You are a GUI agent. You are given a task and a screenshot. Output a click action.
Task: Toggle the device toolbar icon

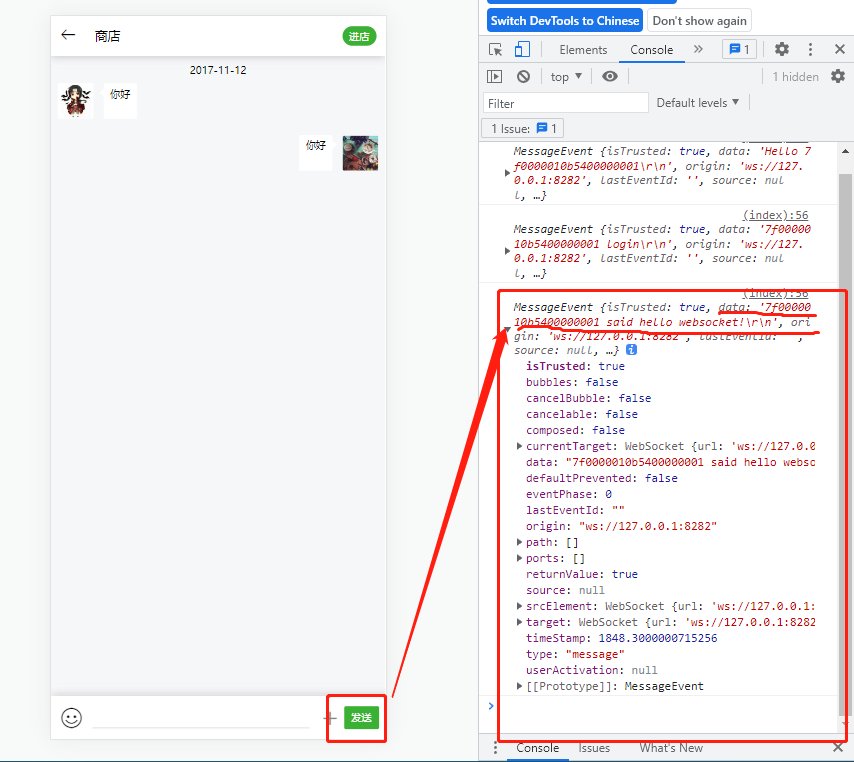[x=522, y=50]
